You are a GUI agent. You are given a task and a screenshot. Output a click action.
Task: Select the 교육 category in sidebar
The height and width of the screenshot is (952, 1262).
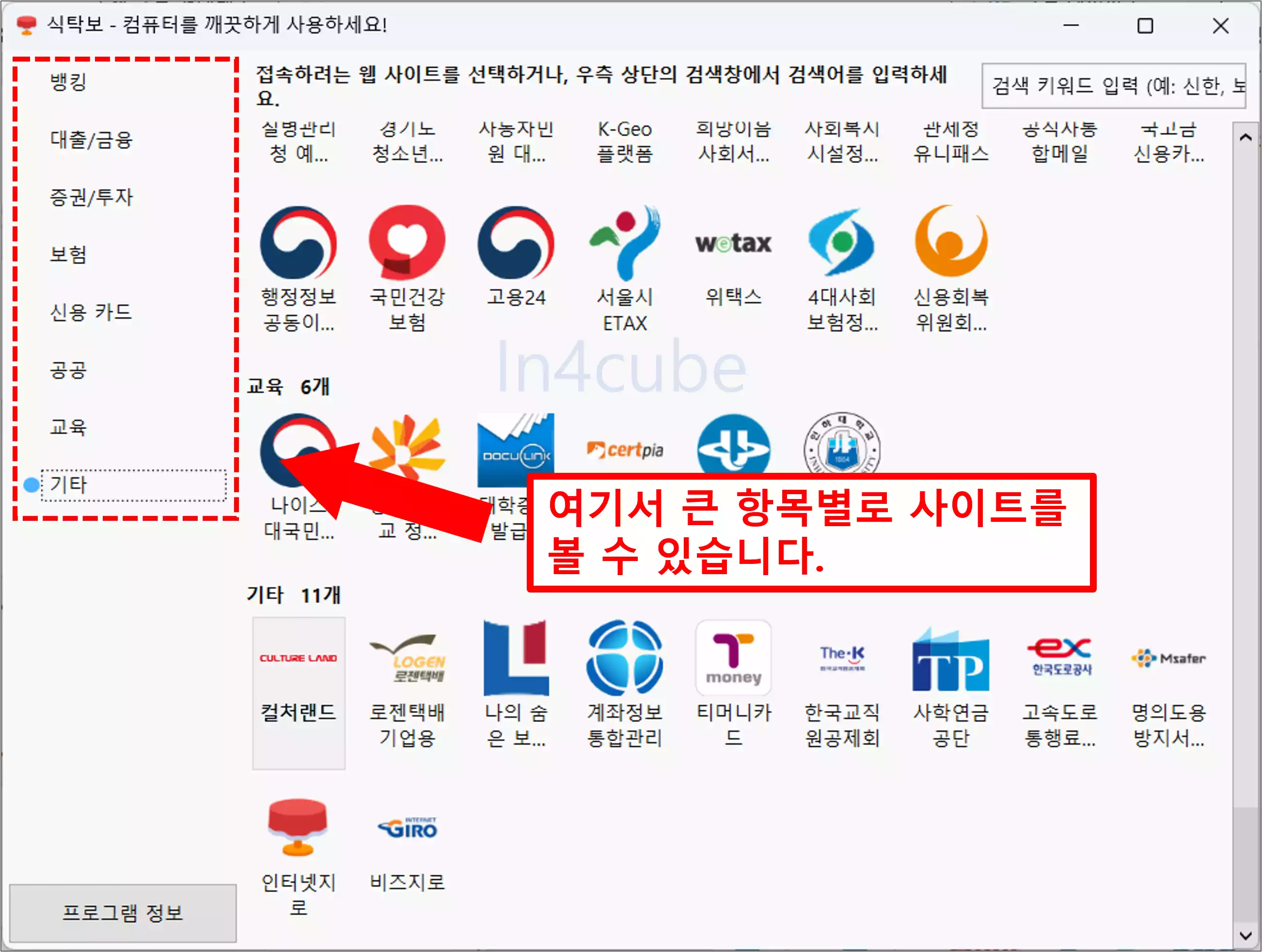click(68, 427)
